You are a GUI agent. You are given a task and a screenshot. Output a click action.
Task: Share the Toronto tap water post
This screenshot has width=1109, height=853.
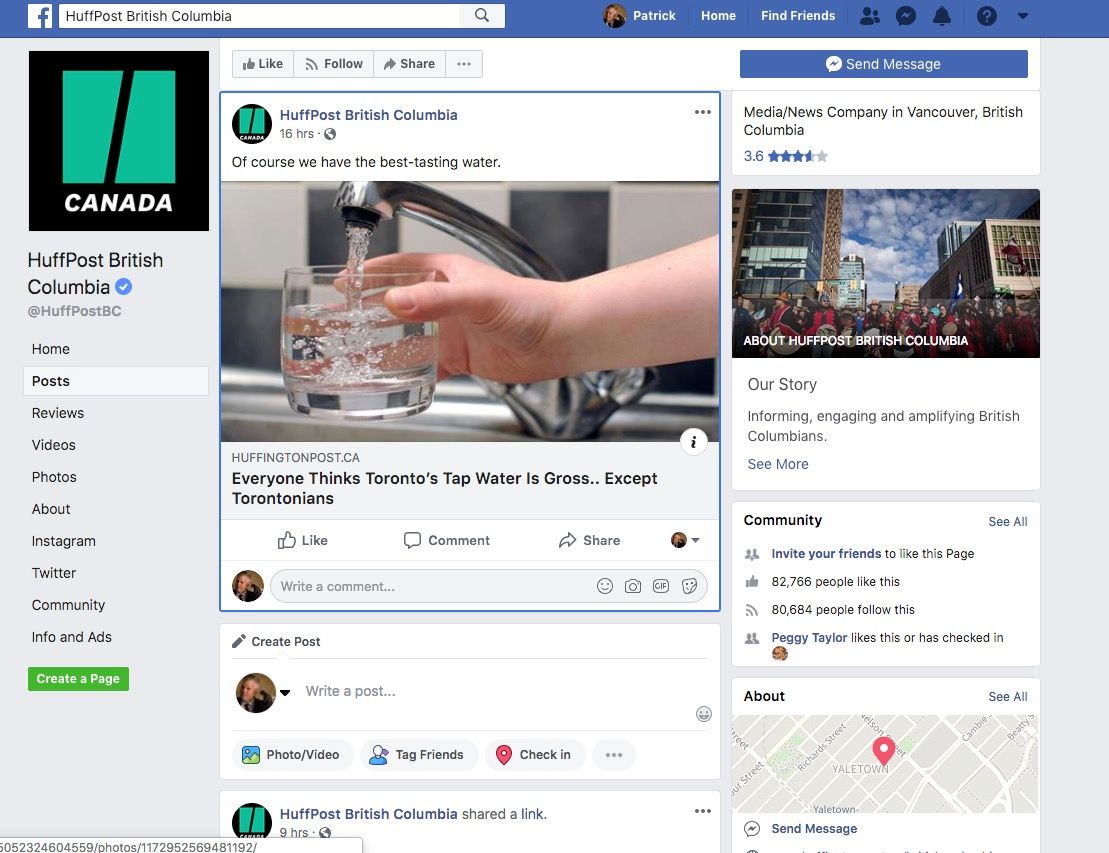pyautogui.click(x=589, y=540)
